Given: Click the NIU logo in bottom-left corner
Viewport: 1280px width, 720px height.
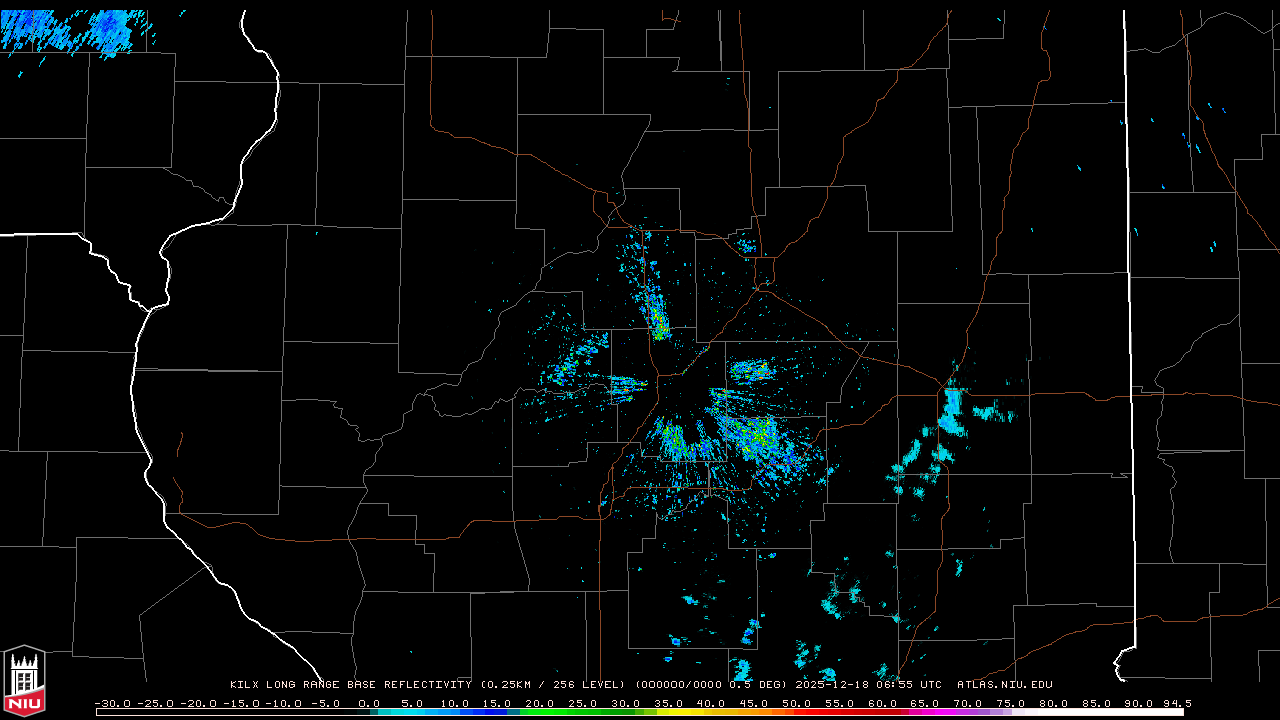Looking at the screenshot, I should pyautogui.click(x=24, y=682).
